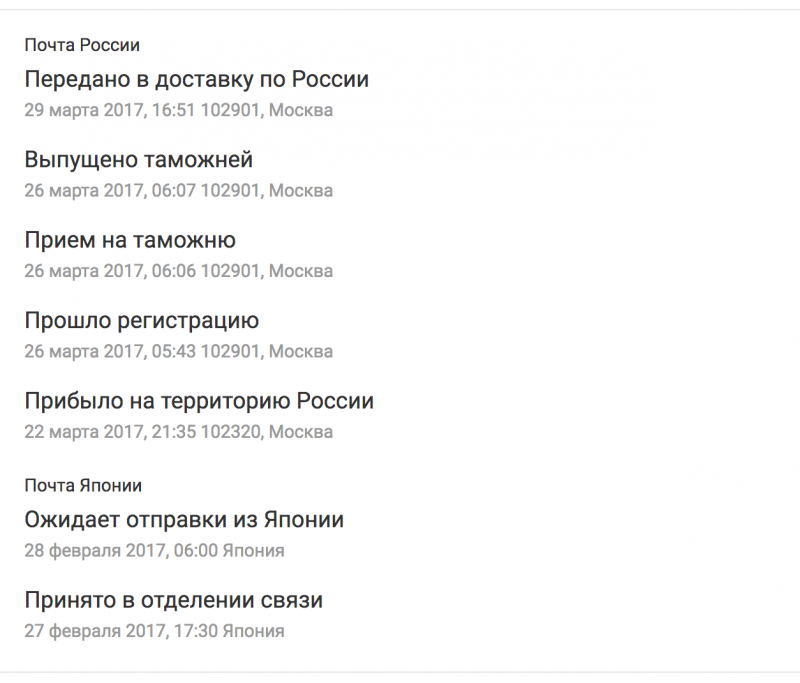Click the "Почта Японии" section header
The width and height of the screenshot is (800, 683).
point(83,486)
